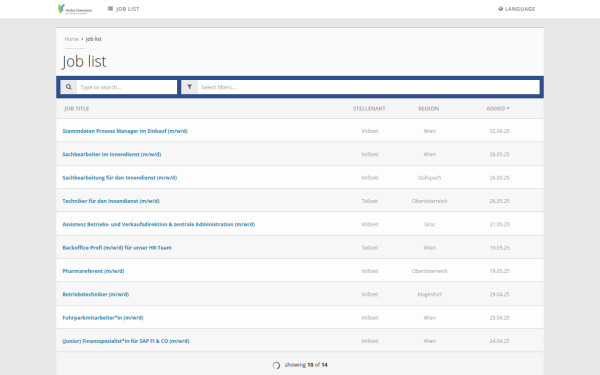Sort by Job Title column
The image size is (600, 375).
click(77, 109)
